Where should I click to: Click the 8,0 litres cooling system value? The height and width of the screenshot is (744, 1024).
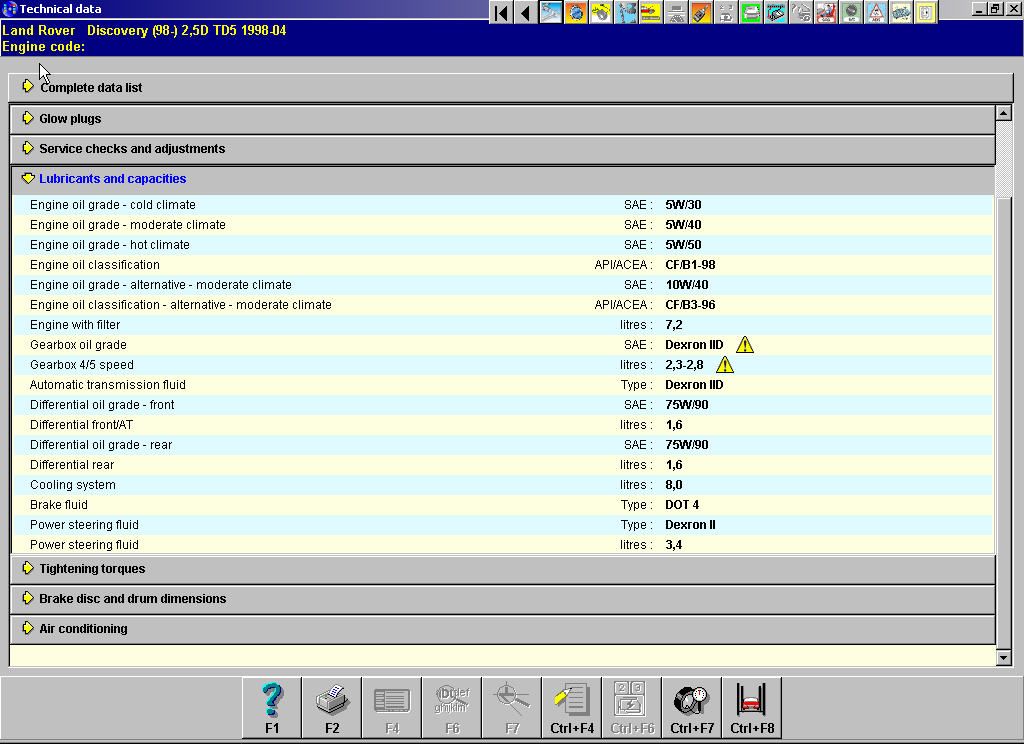[674, 485]
